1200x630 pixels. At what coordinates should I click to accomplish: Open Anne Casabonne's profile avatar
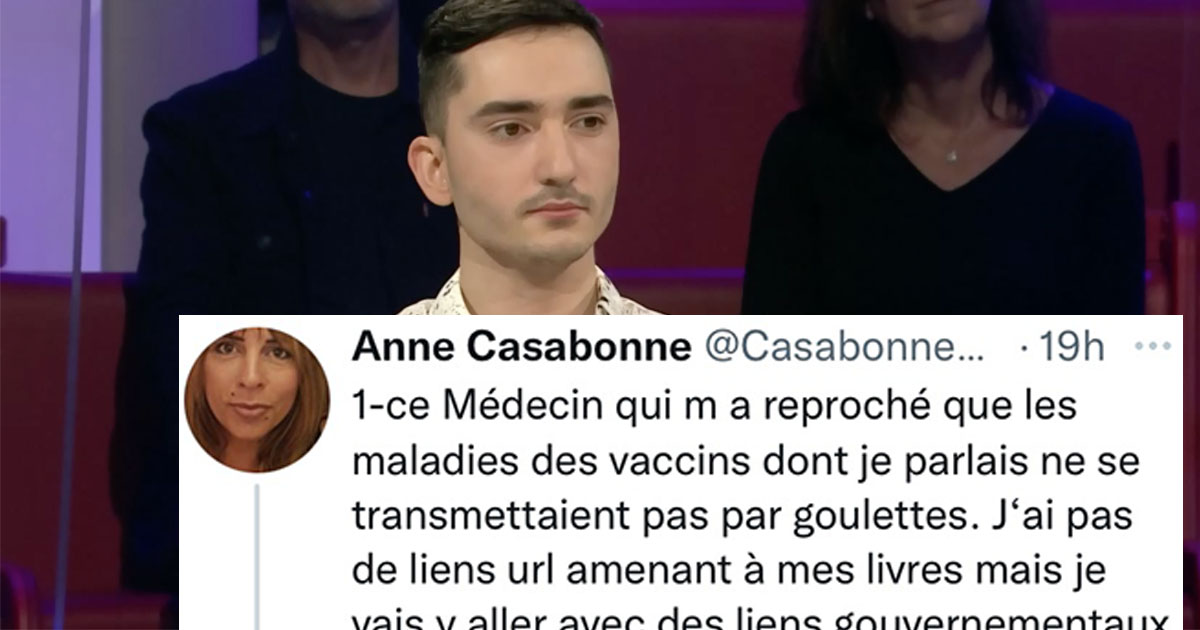(x=257, y=400)
